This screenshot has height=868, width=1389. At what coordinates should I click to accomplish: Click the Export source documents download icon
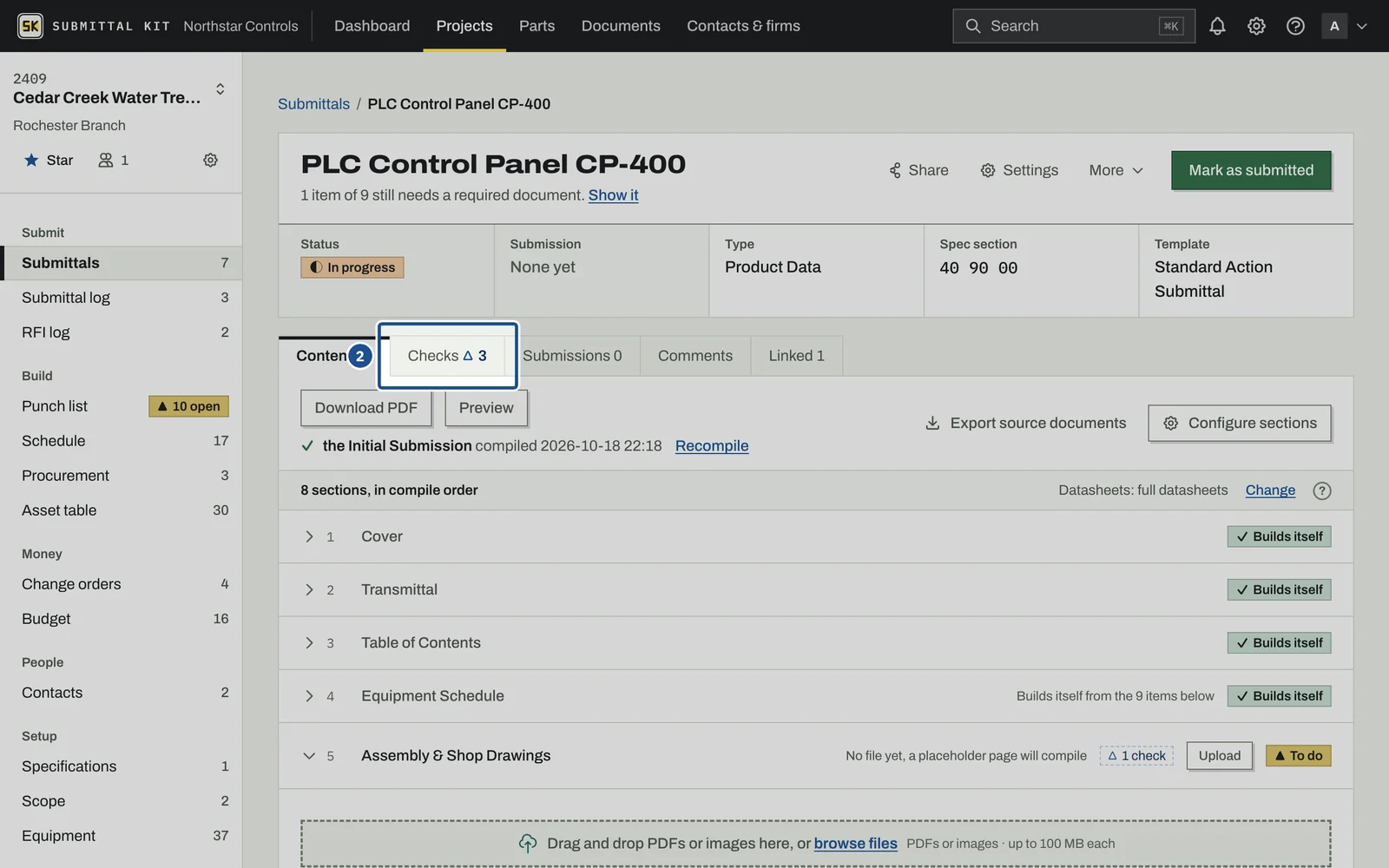coord(932,423)
